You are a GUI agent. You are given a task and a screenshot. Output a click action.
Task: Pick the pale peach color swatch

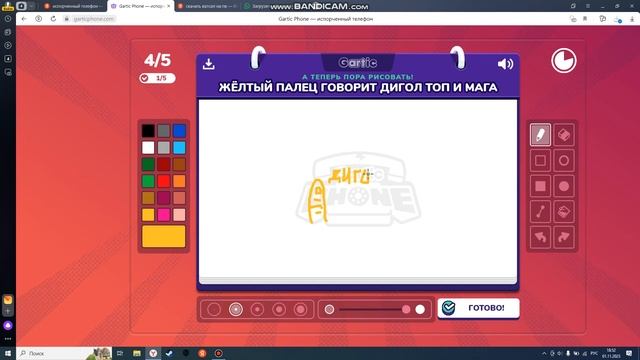(179, 215)
